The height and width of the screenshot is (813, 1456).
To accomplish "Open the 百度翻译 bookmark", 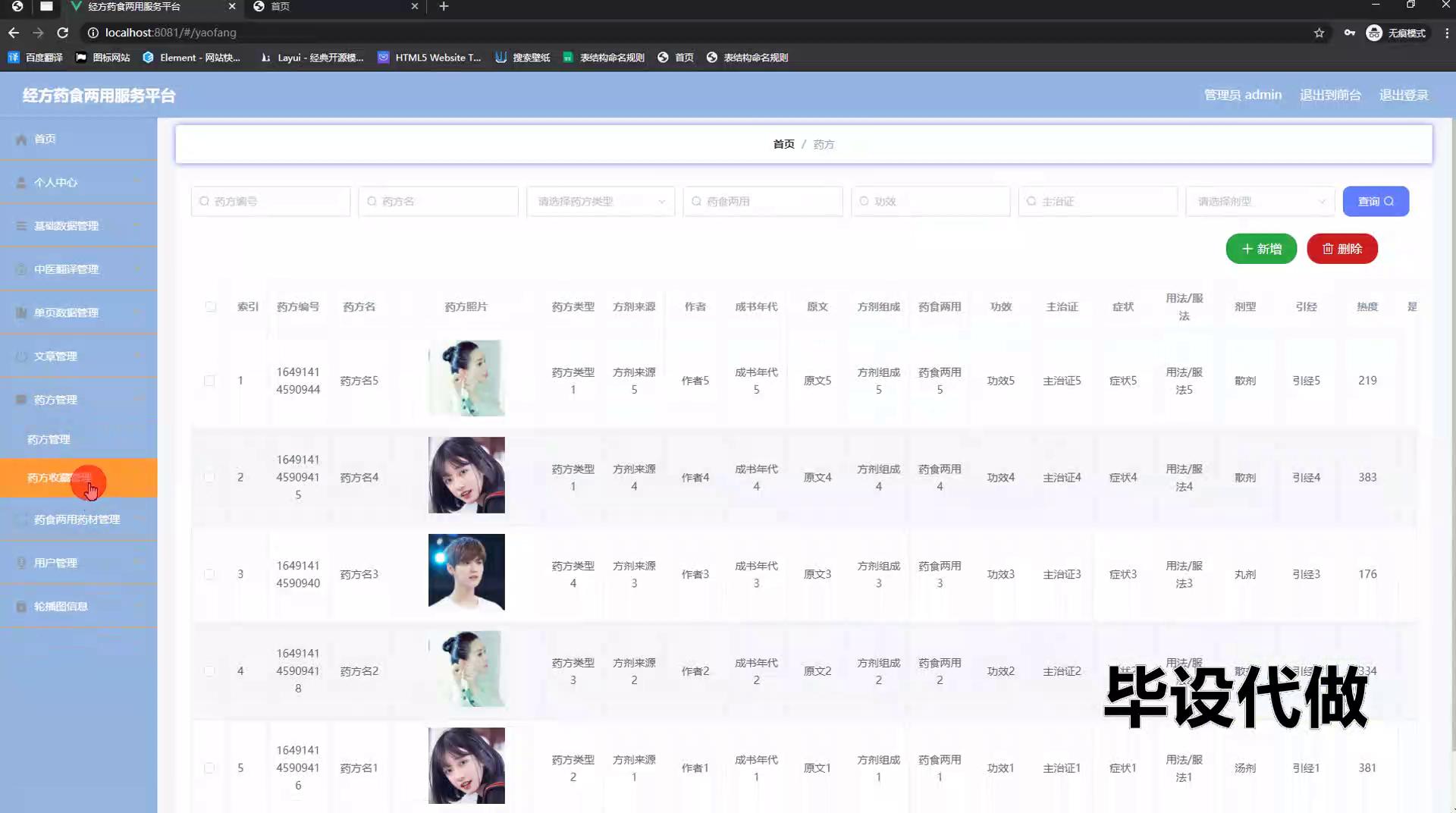I will click(x=36, y=58).
